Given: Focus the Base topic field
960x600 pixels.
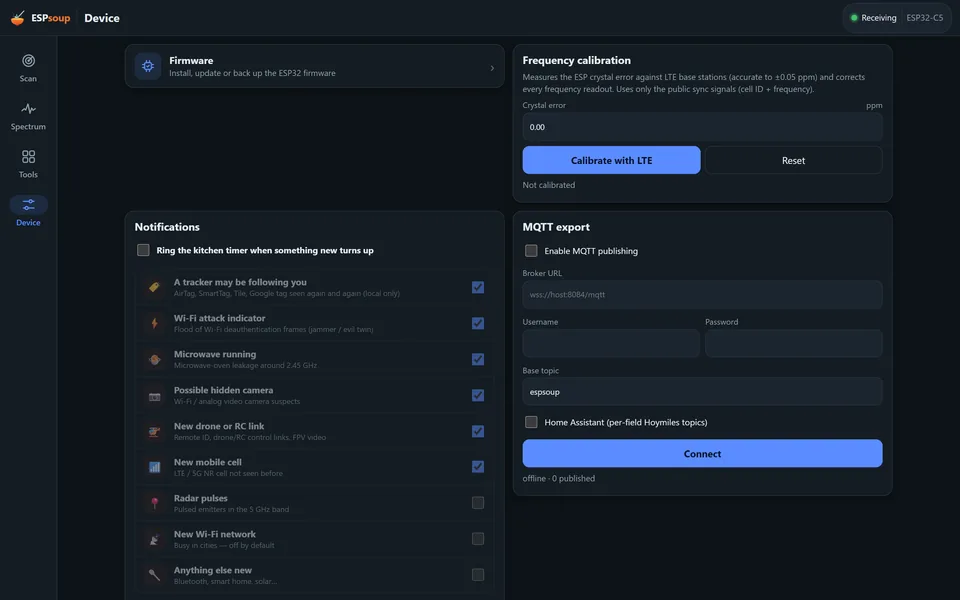Looking at the screenshot, I should coord(702,392).
